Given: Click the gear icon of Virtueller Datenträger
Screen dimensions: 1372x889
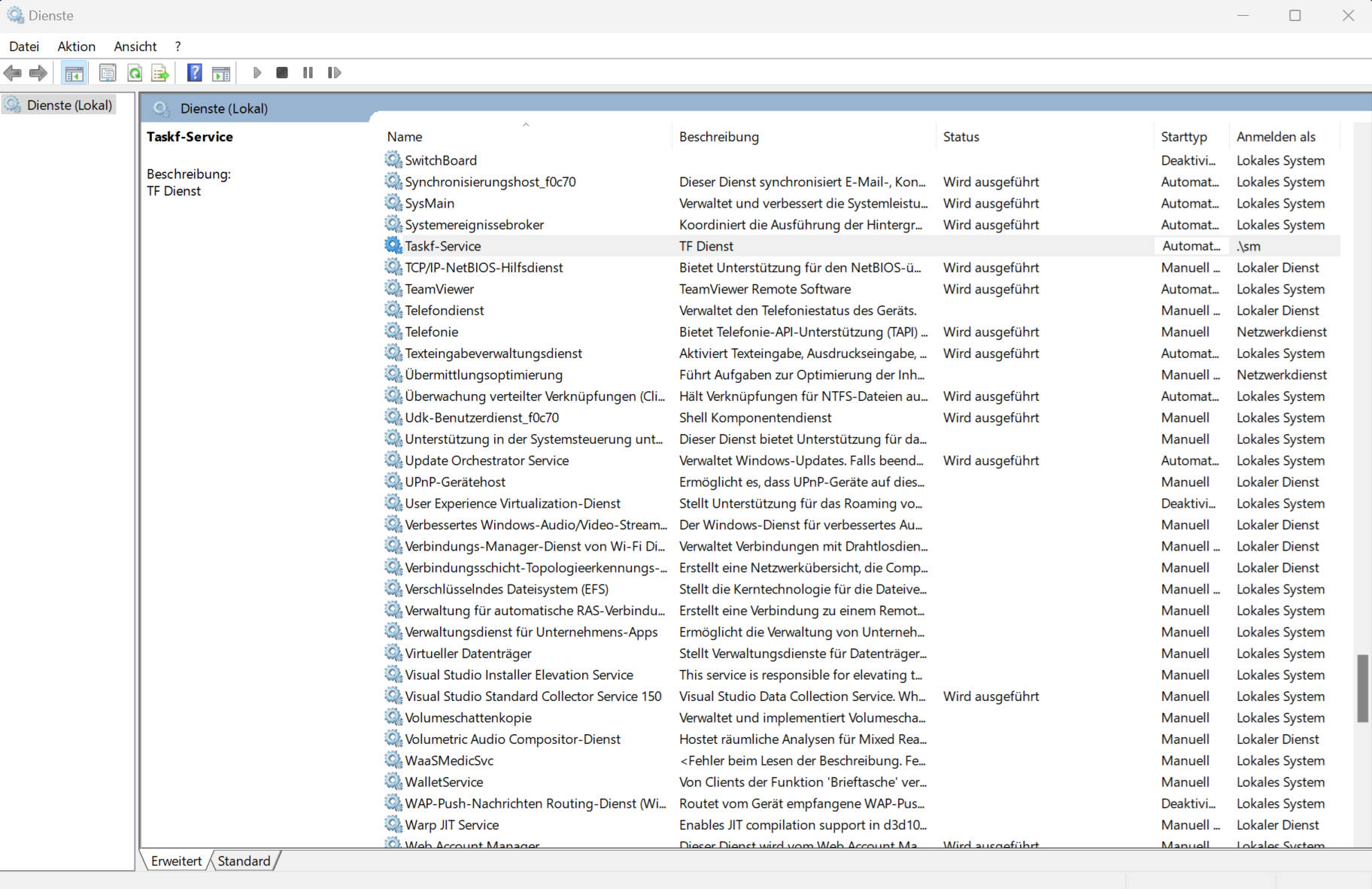Looking at the screenshot, I should pos(393,654).
